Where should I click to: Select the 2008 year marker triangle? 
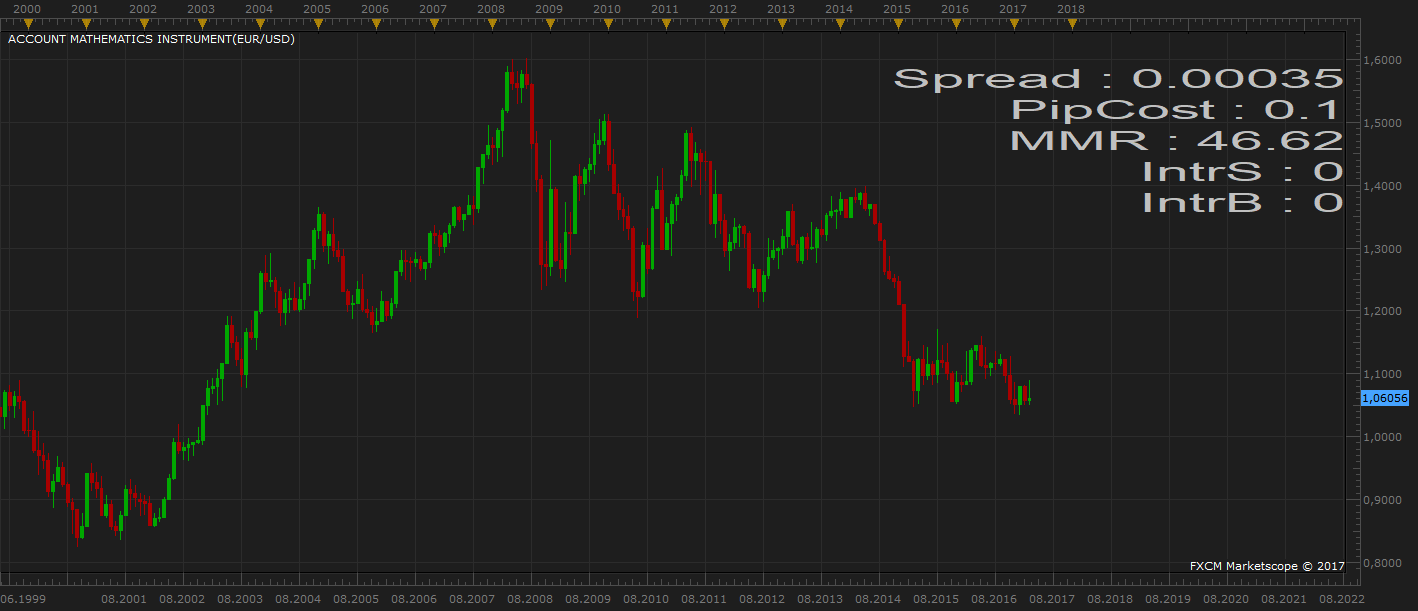coord(491,24)
